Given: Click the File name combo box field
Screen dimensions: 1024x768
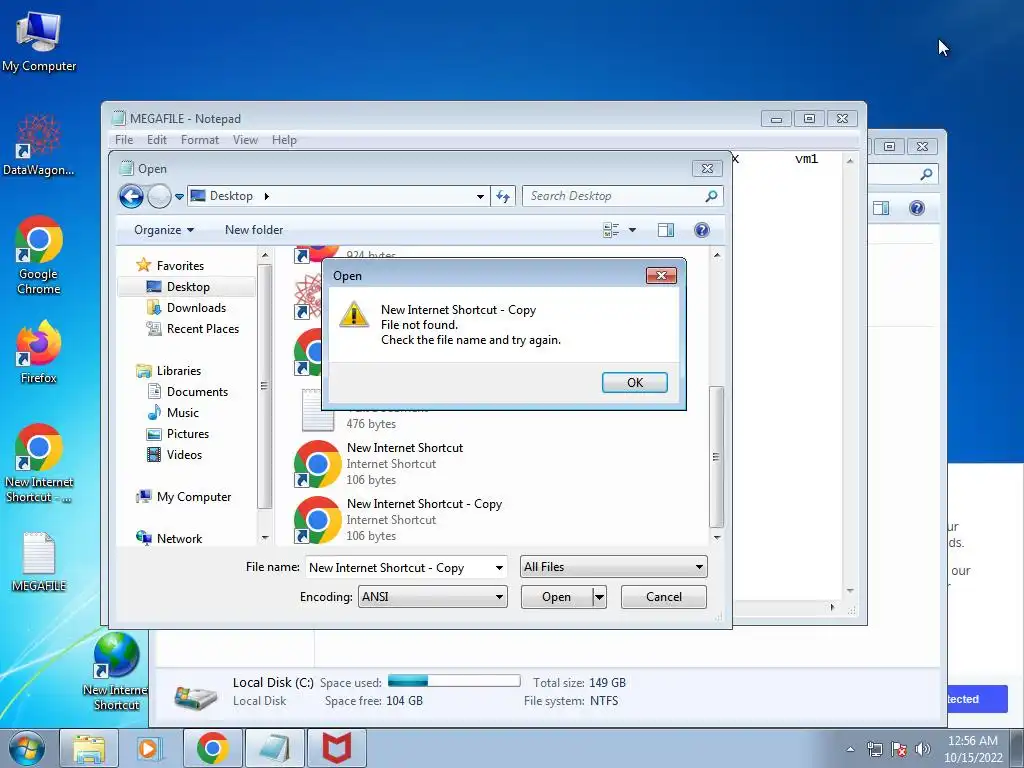Looking at the screenshot, I should click(x=398, y=568).
